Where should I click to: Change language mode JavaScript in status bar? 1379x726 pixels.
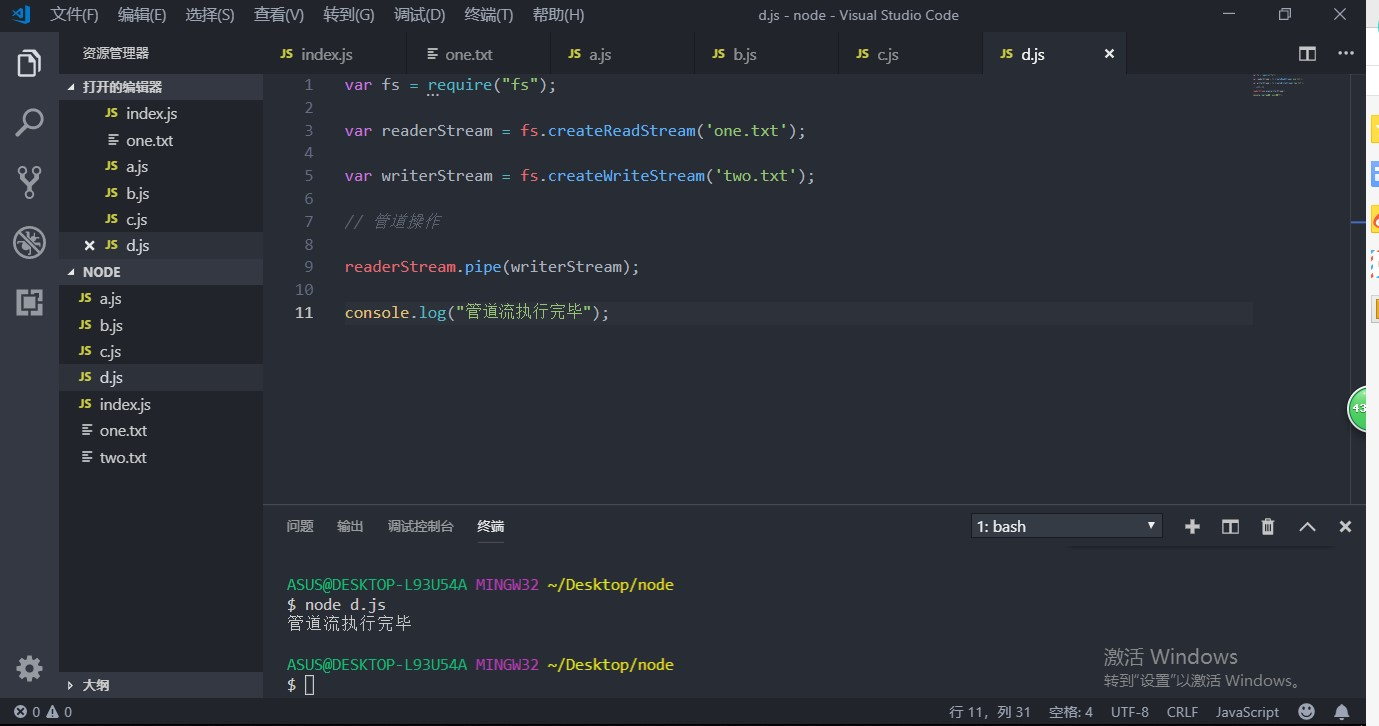point(1247,712)
